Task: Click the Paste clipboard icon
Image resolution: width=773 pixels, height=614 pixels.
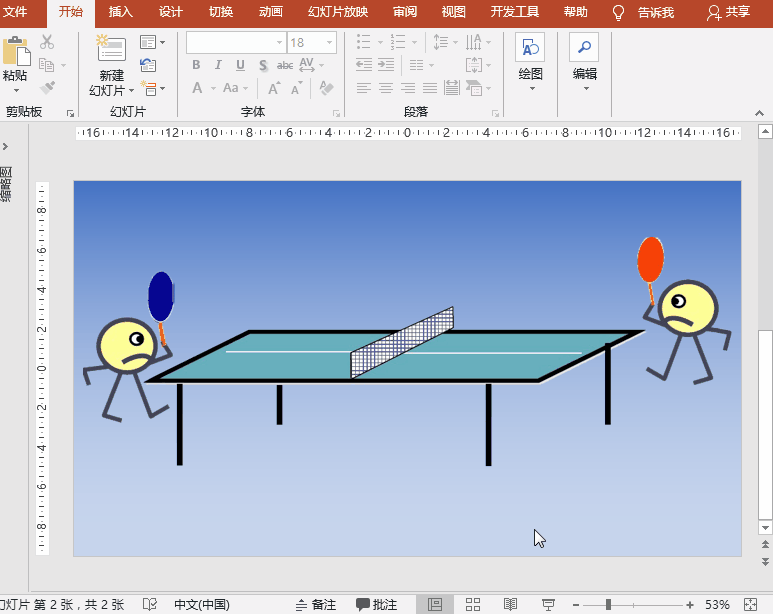Action: (x=16, y=50)
